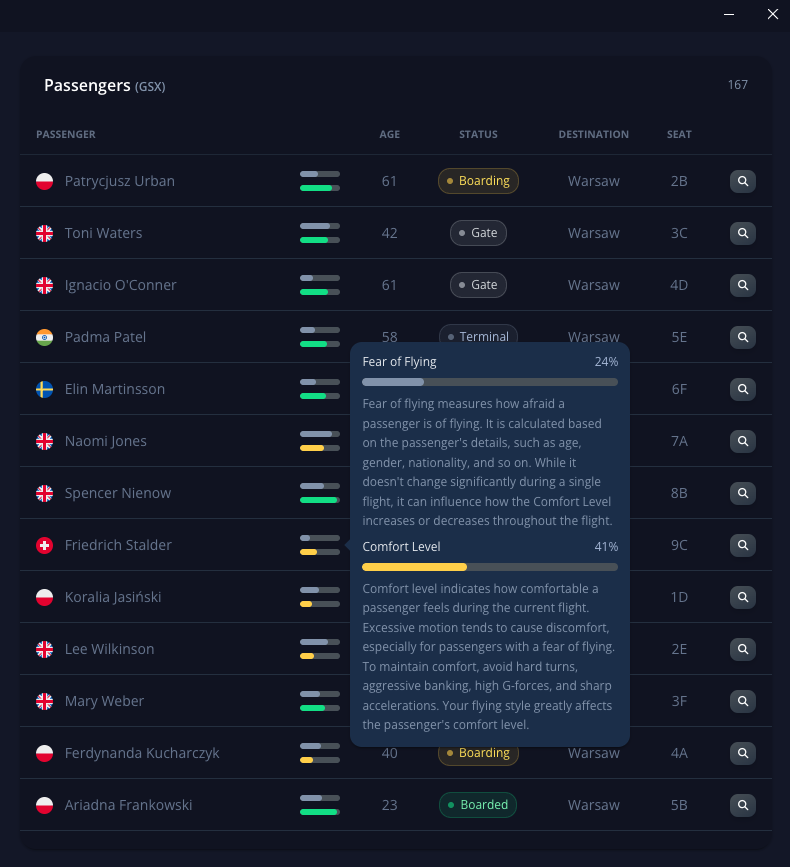Open Naomi Jones passenger details magnifier

[742, 441]
